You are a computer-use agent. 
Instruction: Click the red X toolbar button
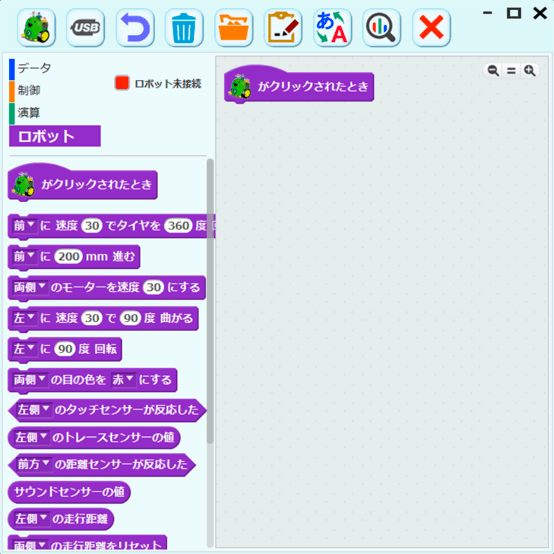431,28
